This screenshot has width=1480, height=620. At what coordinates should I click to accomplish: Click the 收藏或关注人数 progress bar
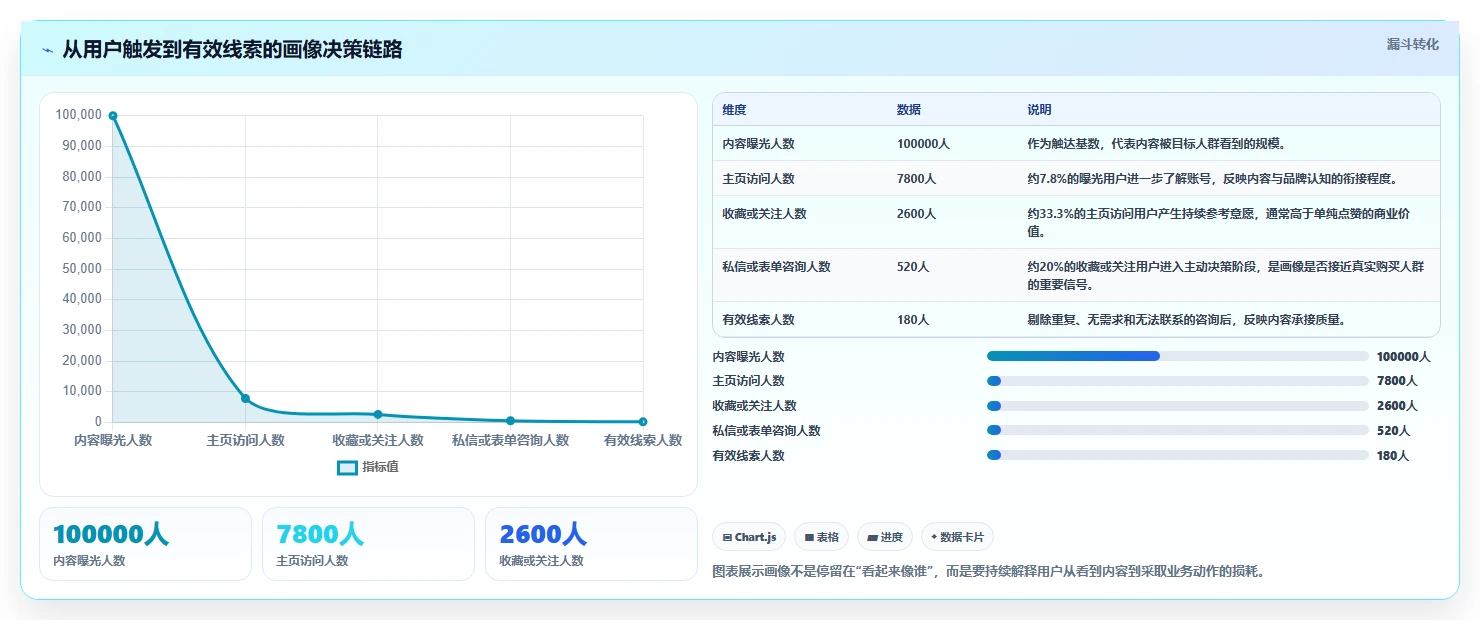[1177, 405]
